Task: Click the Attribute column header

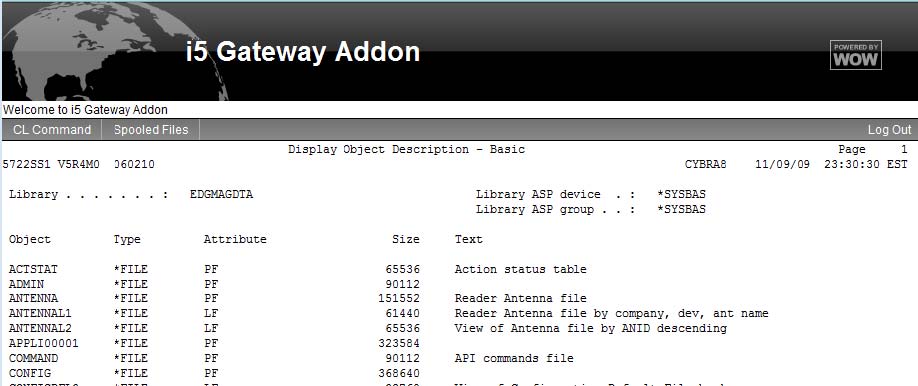Action: point(235,239)
